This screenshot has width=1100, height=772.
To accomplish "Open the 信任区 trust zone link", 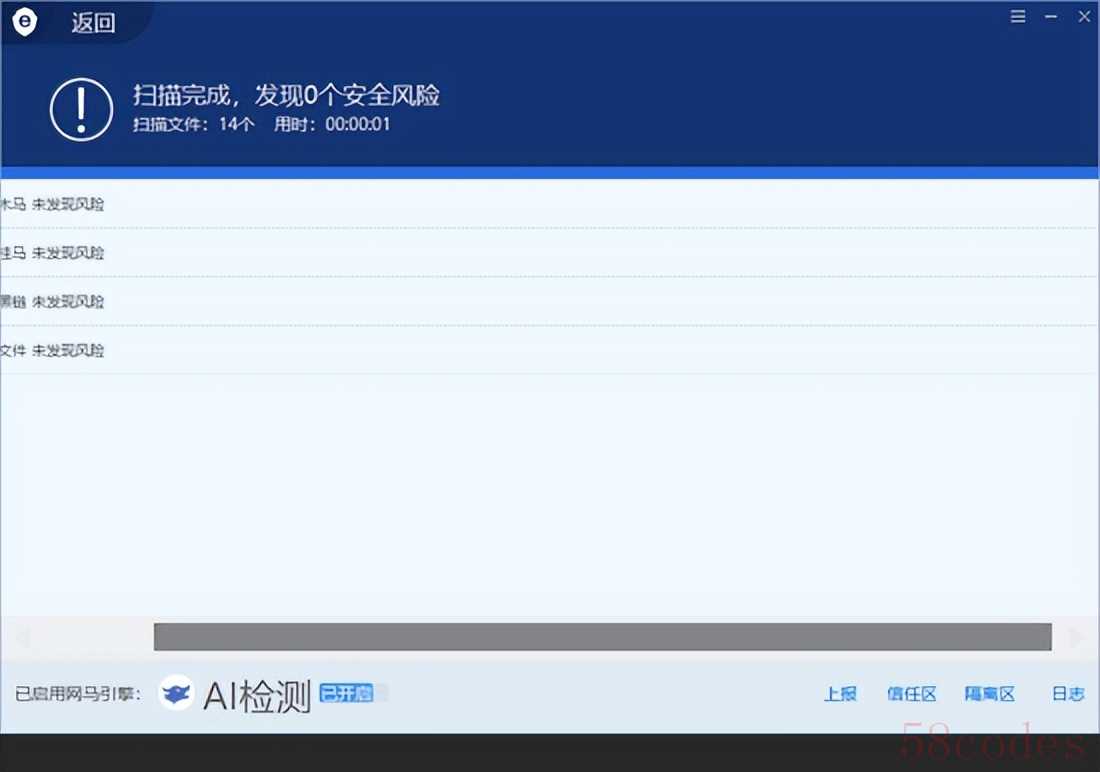I will [911, 694].
